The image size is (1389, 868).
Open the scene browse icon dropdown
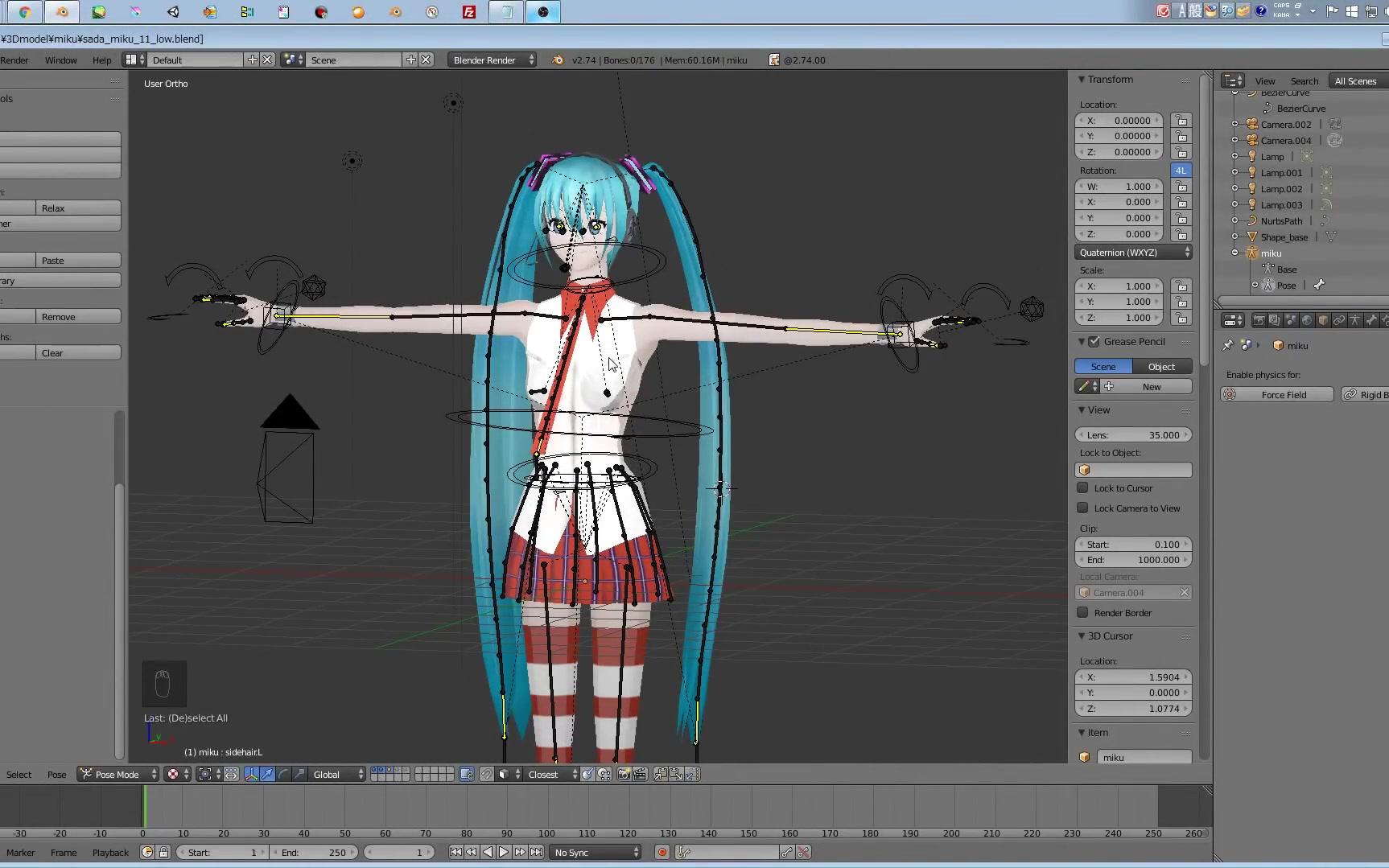click(x=292, y=60)
